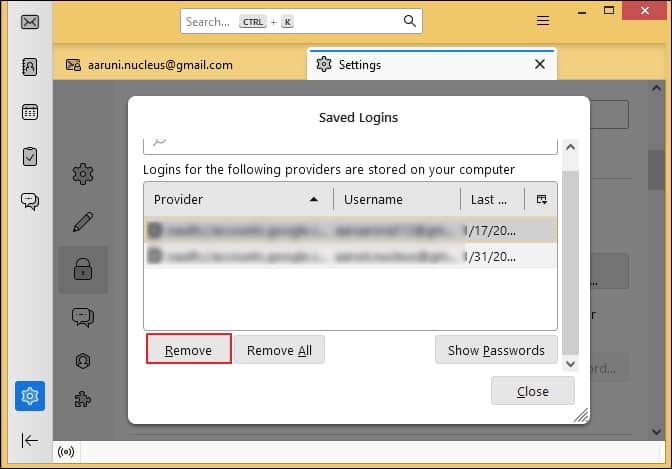Open the Tasks icon in sidebar
The width and height of the screenshot is (672, 469).
(30, 156)
